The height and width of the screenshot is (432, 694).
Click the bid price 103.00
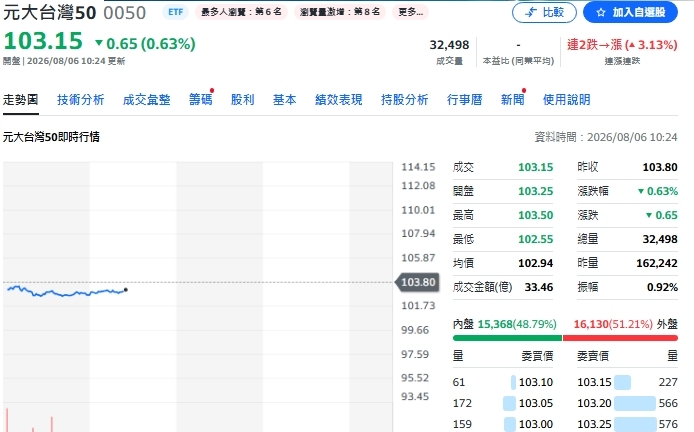[x=536, y=424]
